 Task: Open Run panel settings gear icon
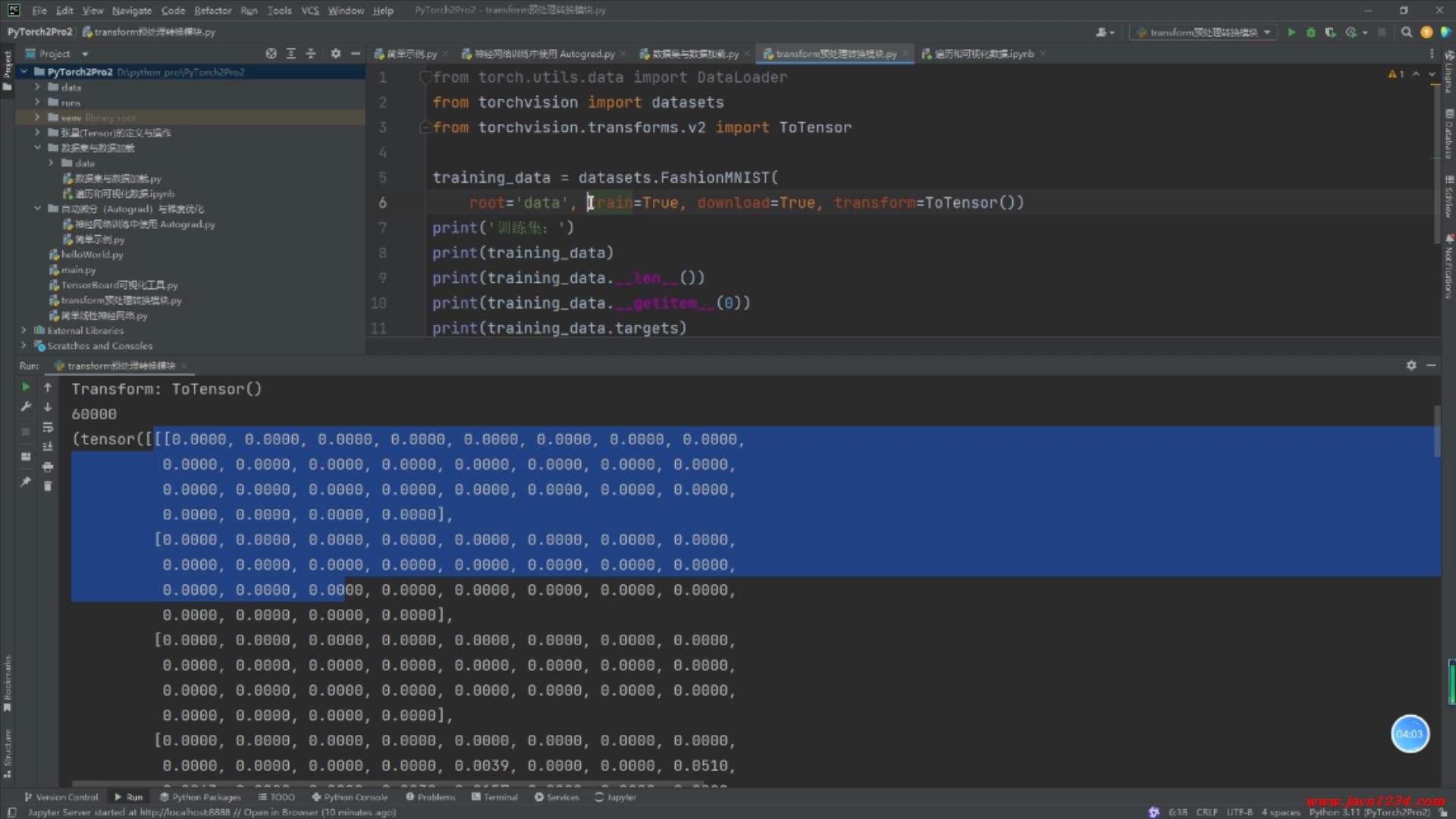click(1411, 366)
